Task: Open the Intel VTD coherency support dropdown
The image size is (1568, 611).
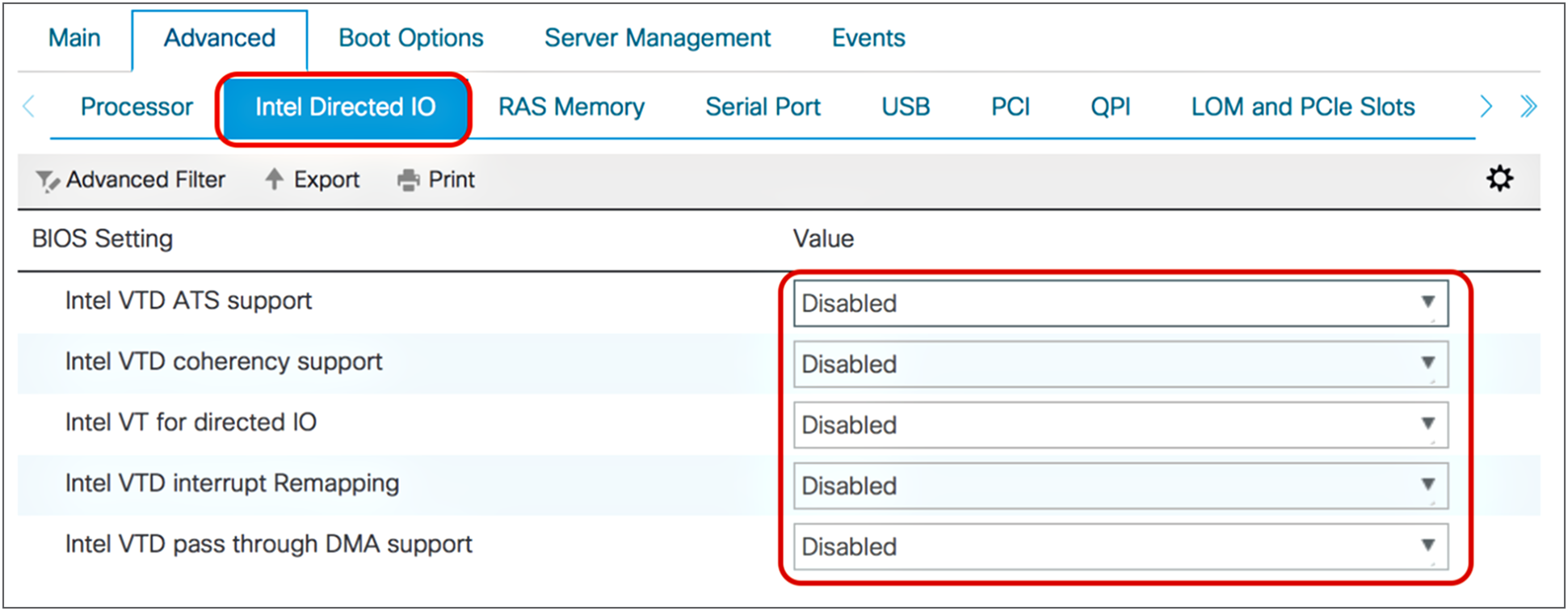Action: [x=1120, y=364]
